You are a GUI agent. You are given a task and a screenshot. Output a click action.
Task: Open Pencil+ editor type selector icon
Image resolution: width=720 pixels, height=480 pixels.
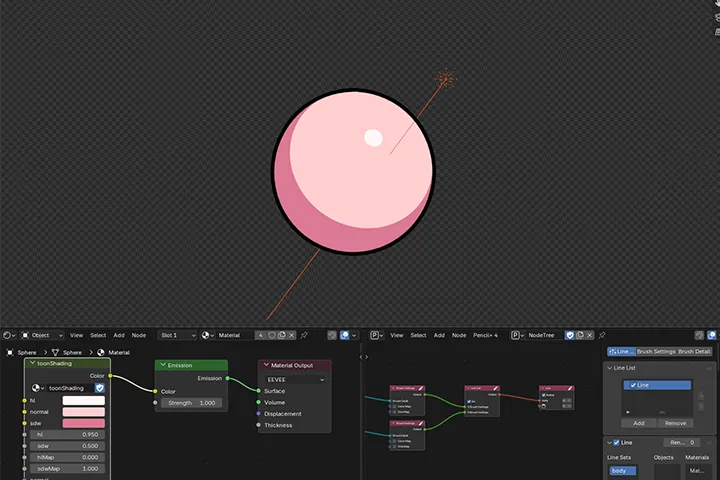[x=377, y=335]
